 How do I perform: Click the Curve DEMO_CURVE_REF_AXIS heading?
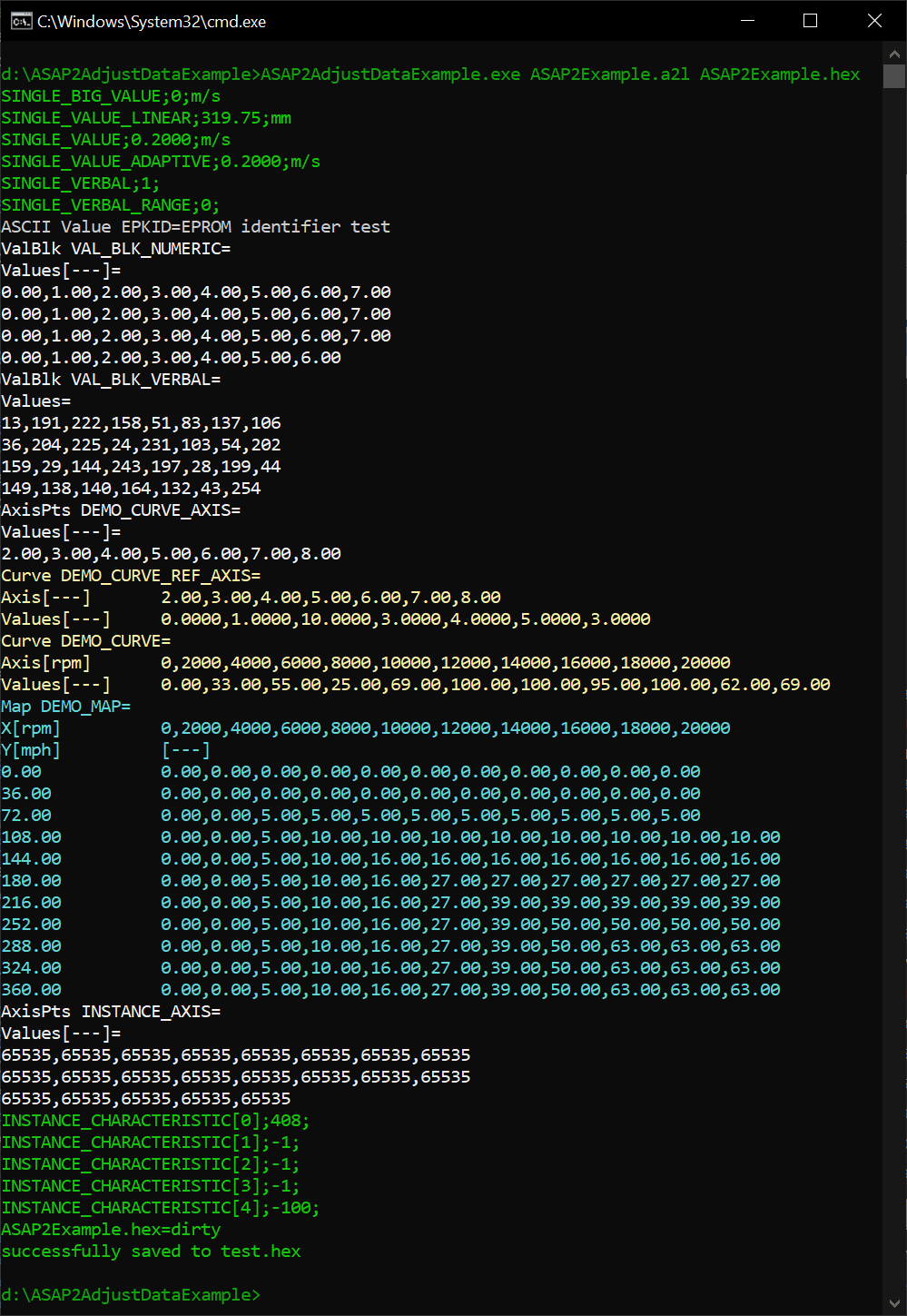pyautogui.click(x=131, y=576)
